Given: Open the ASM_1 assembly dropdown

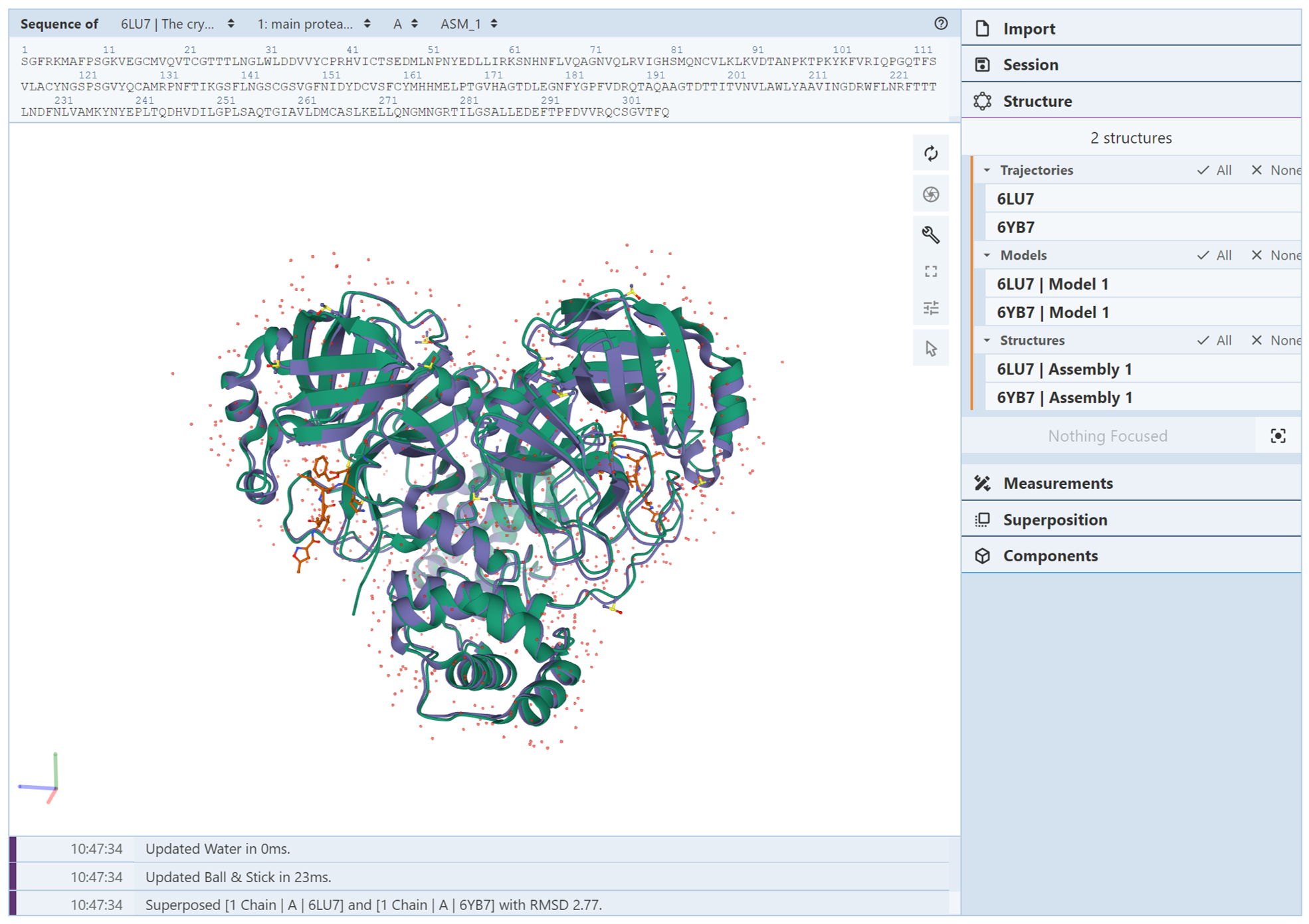Looking at the screenshot, I should (x=468, y=24).
